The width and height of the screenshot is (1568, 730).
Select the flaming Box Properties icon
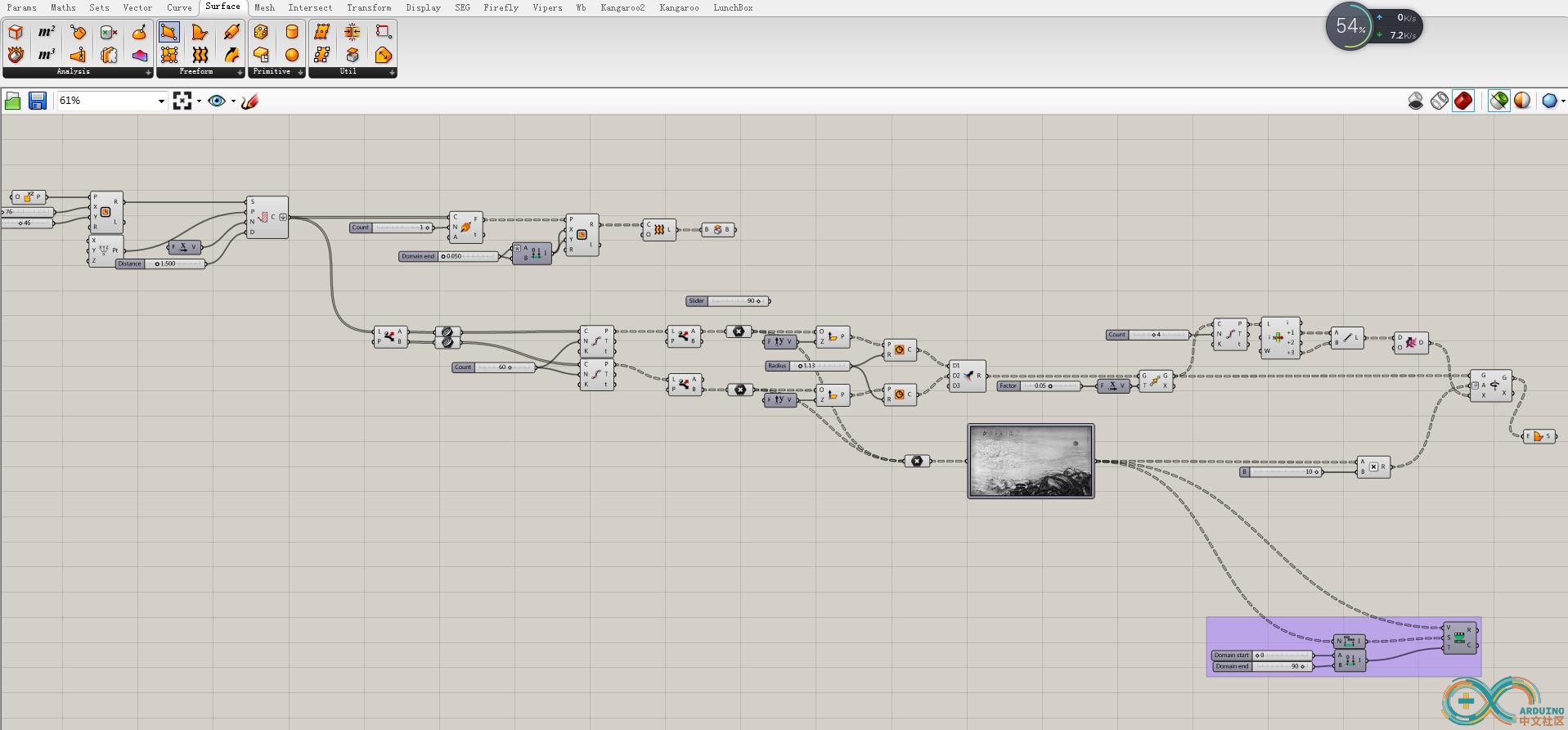point(16,55)
